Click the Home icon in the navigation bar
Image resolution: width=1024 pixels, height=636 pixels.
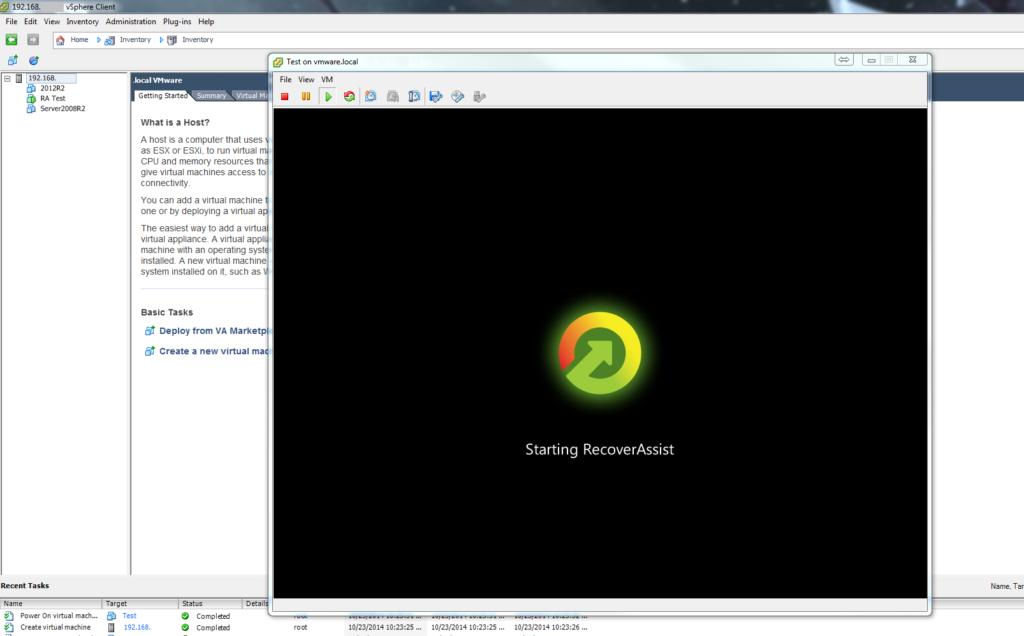click(x=61, y=40)
